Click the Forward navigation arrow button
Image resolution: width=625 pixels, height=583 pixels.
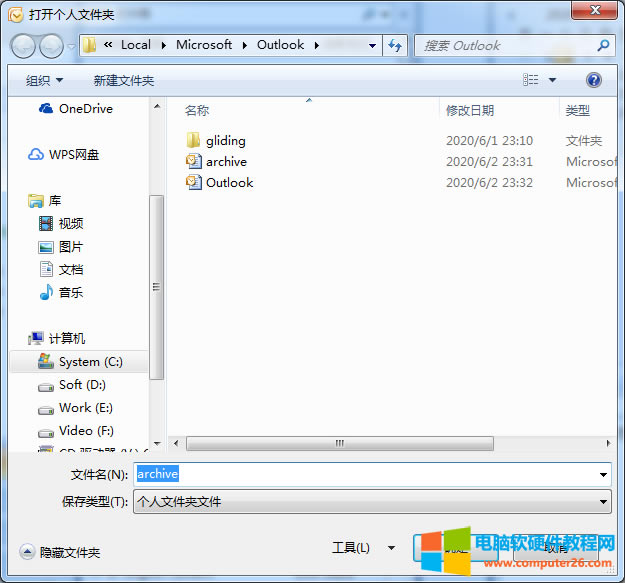coord(51,46)
